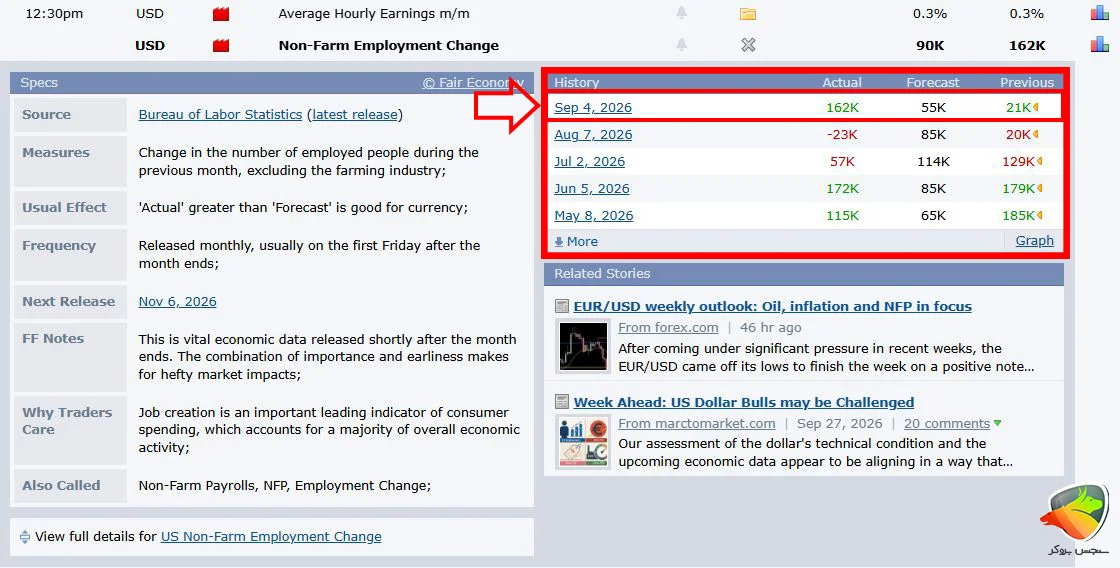
Task: Close the Non-Farm Employment Change detail panel
Action: point(748,45)
